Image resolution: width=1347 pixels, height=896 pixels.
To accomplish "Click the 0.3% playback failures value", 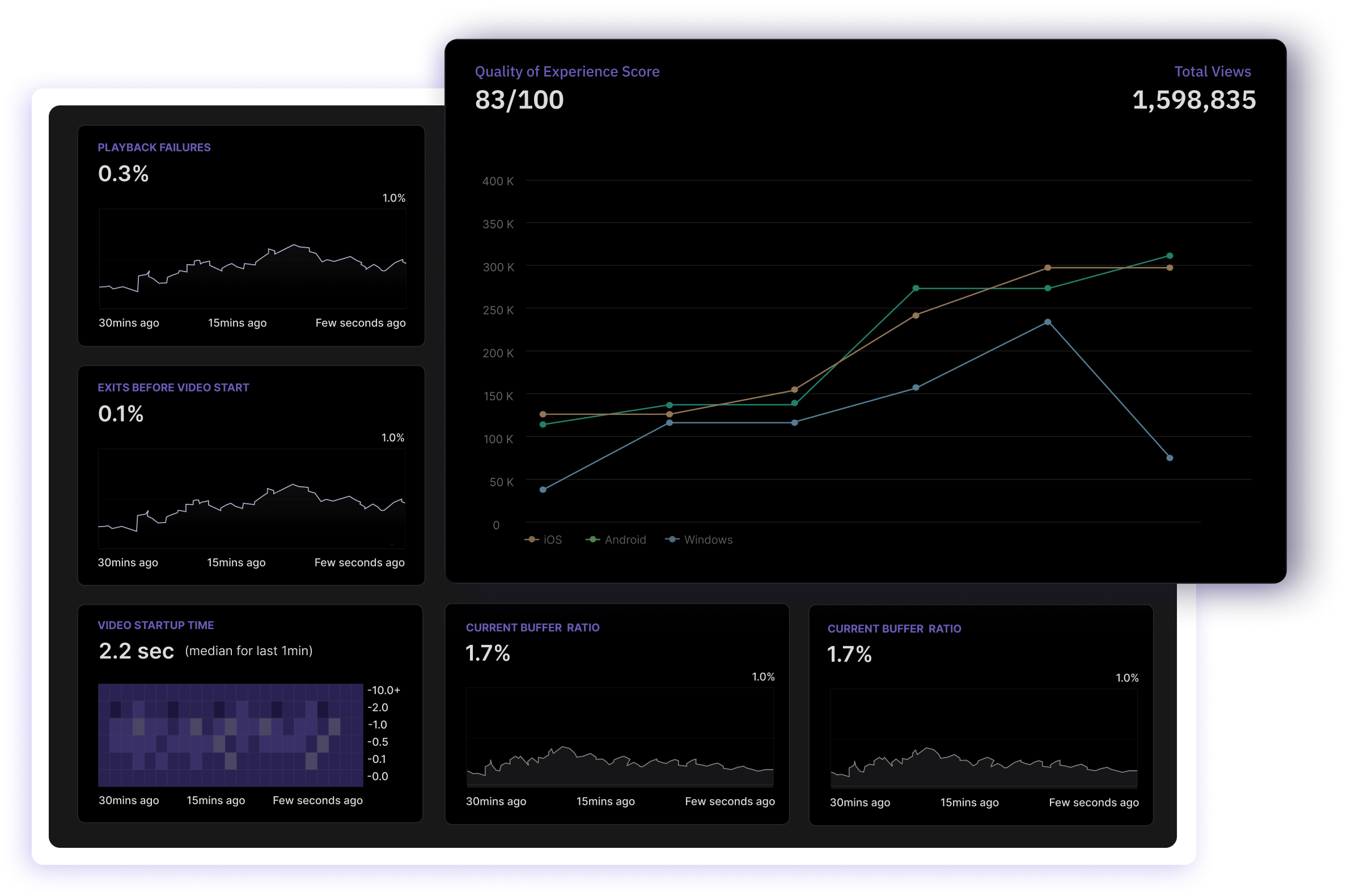I will (124, 174).
